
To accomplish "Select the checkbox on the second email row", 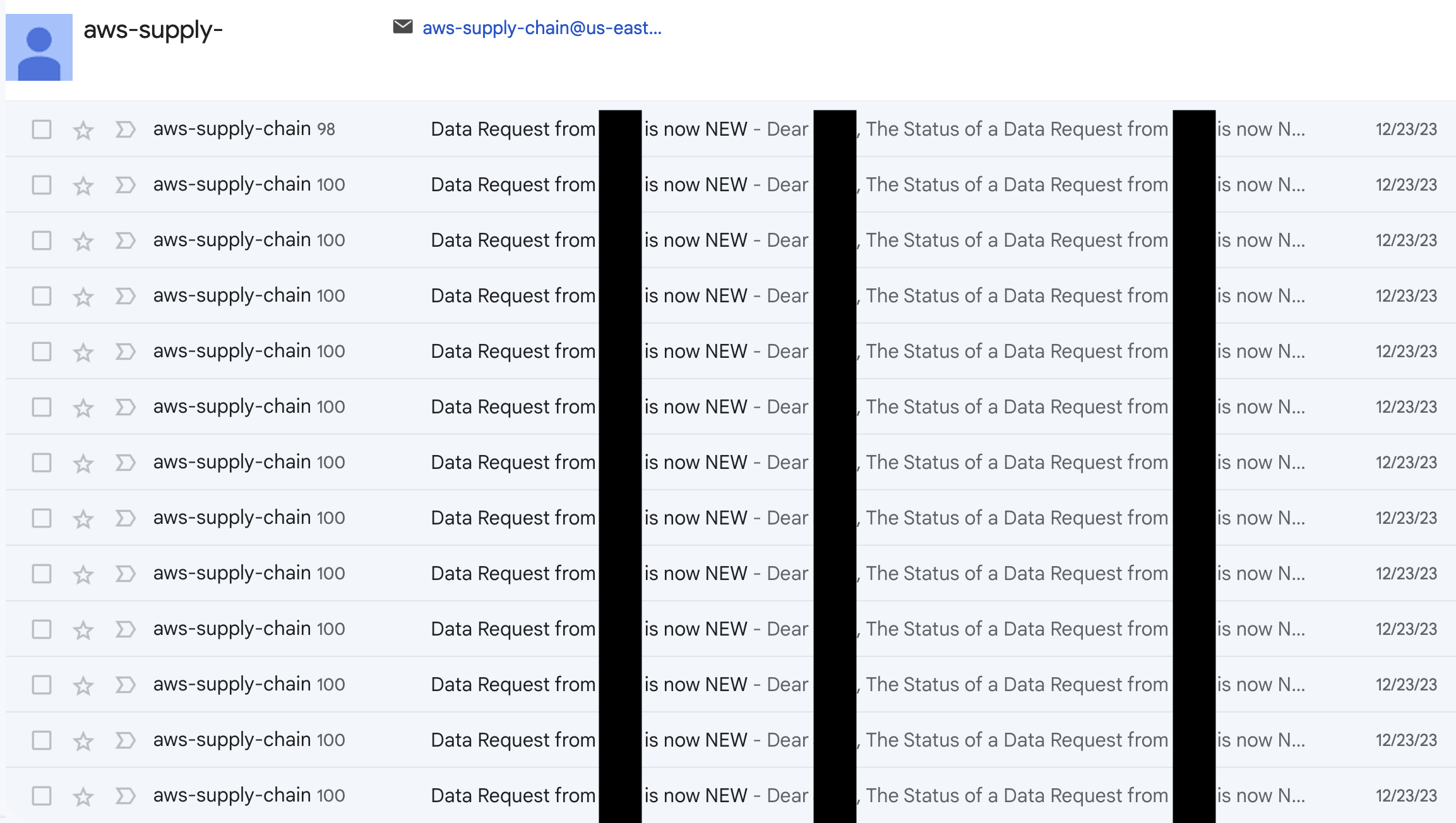I will point(40,184).
